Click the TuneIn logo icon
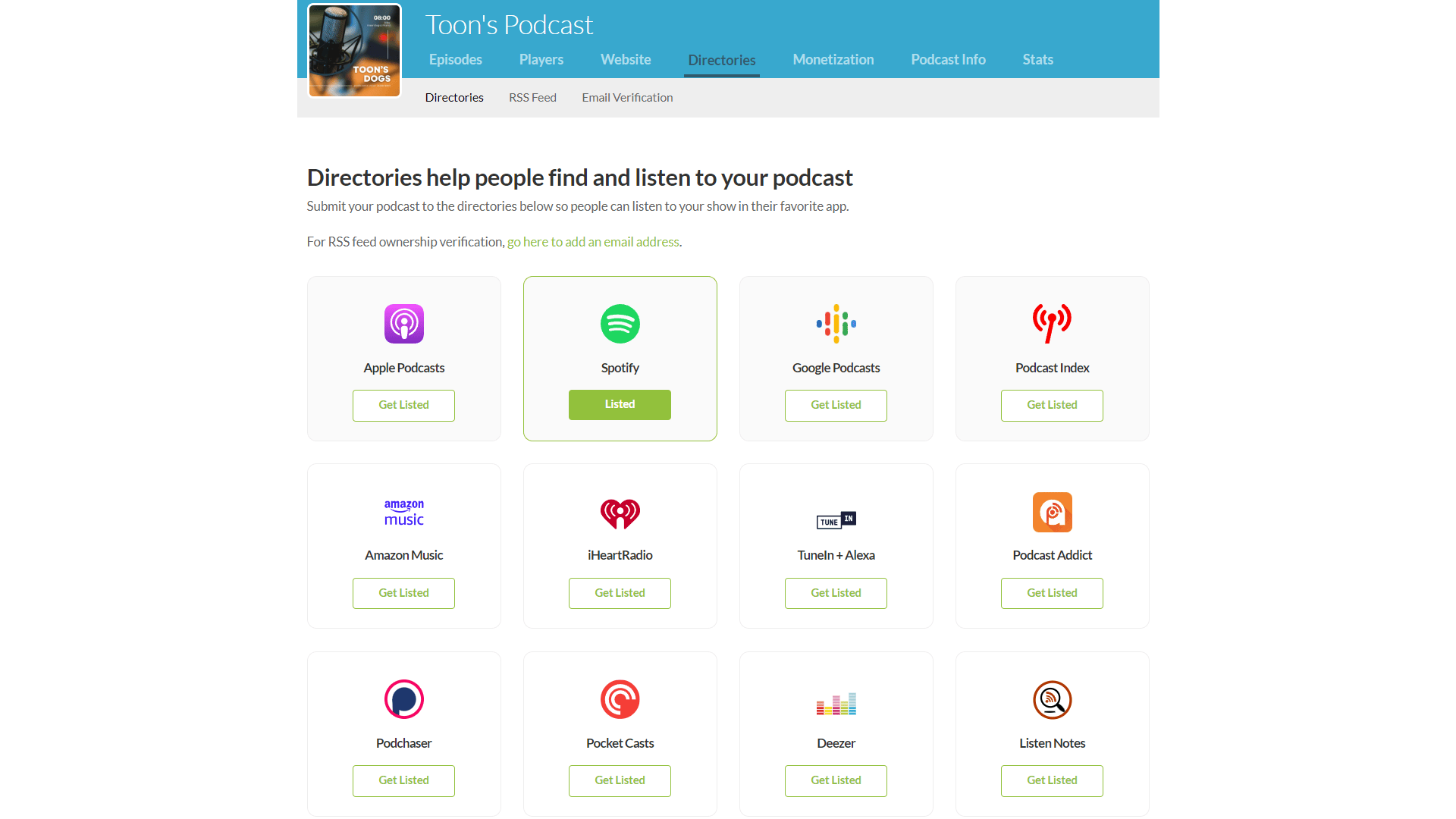The image size is (1456, 819). click(x=836, y=520)
